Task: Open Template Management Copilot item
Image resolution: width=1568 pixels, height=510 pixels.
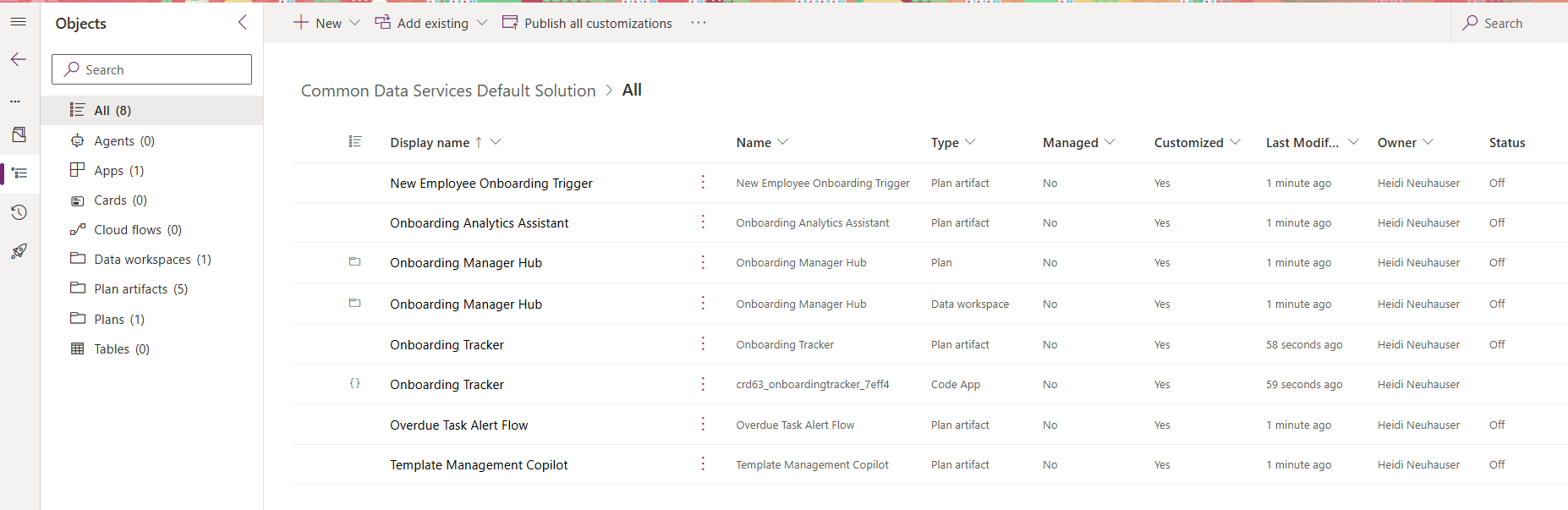Action: [x=479, y=465]
